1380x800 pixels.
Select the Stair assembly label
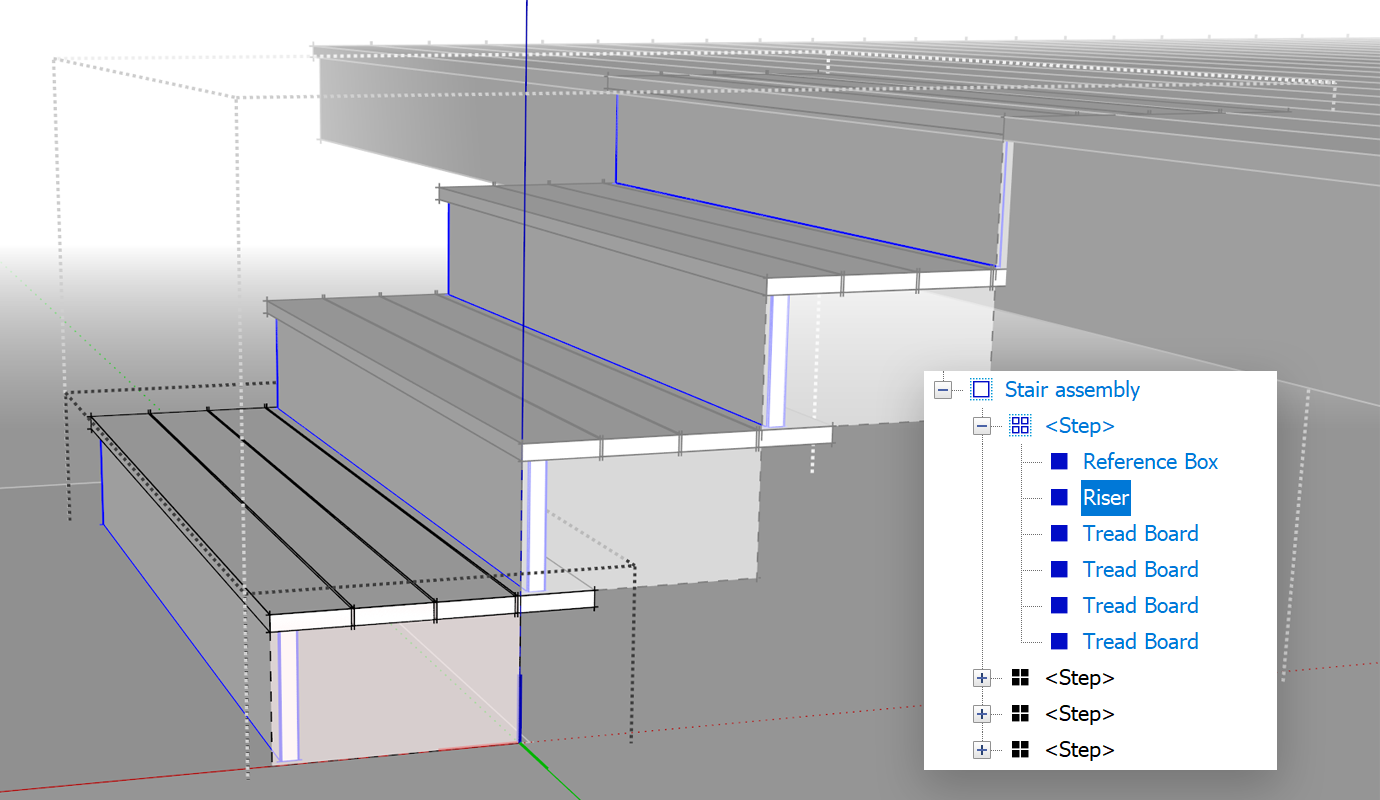[x=1072, y=389]
